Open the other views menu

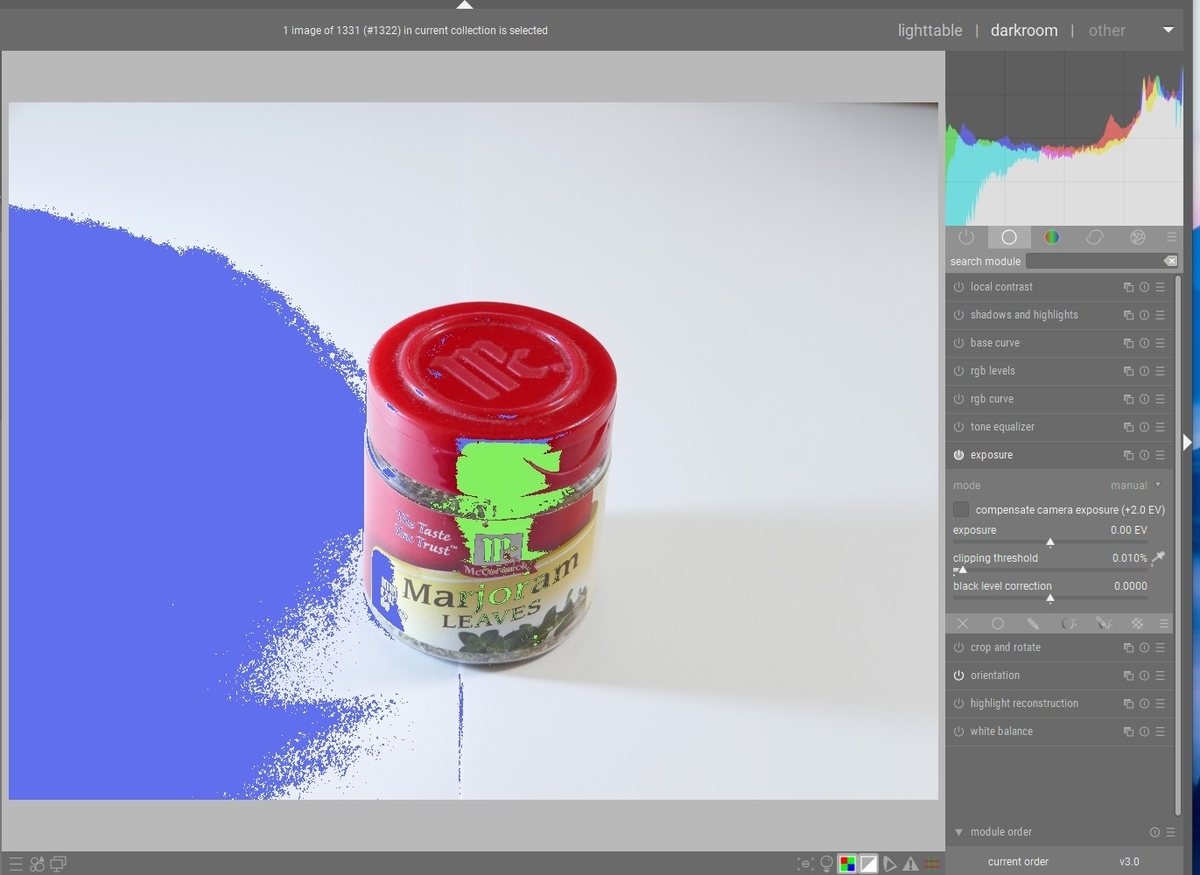[x=1107, y=30]
